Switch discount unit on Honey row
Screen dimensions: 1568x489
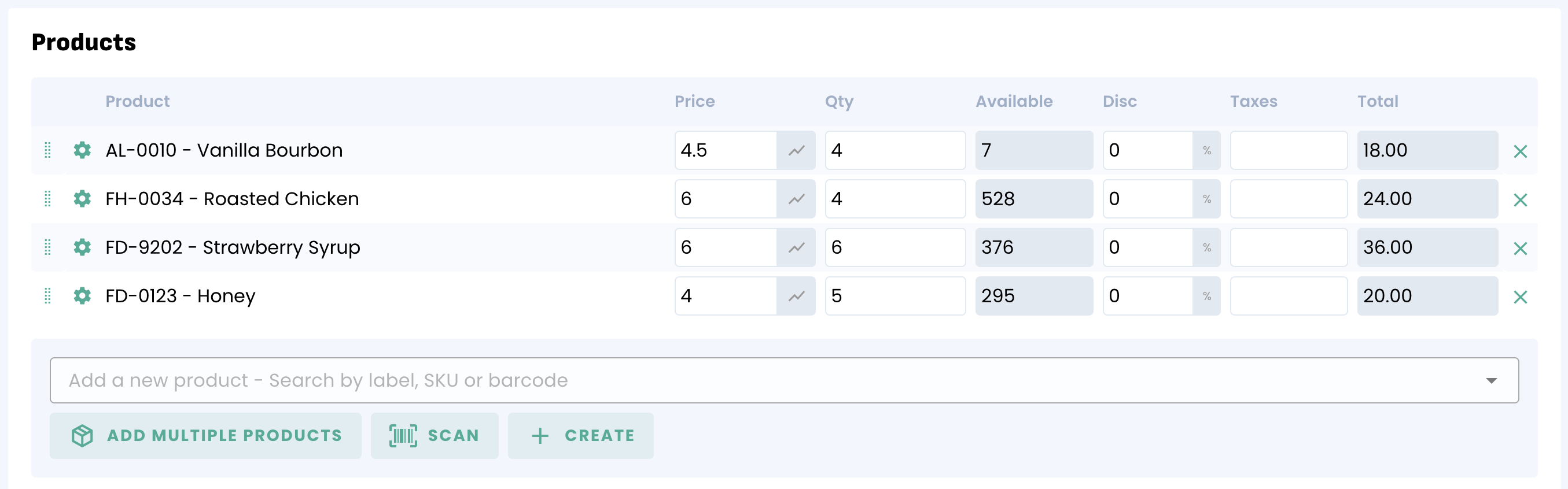[x=1206, y=296]
